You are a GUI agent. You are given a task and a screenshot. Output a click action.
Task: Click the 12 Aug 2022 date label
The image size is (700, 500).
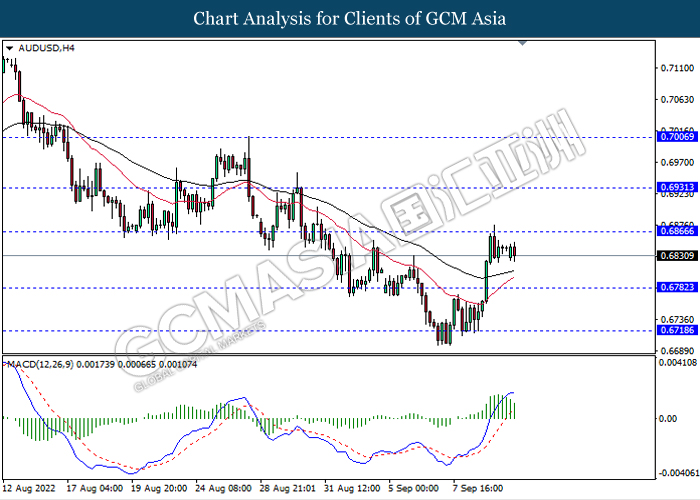point(29,488)
